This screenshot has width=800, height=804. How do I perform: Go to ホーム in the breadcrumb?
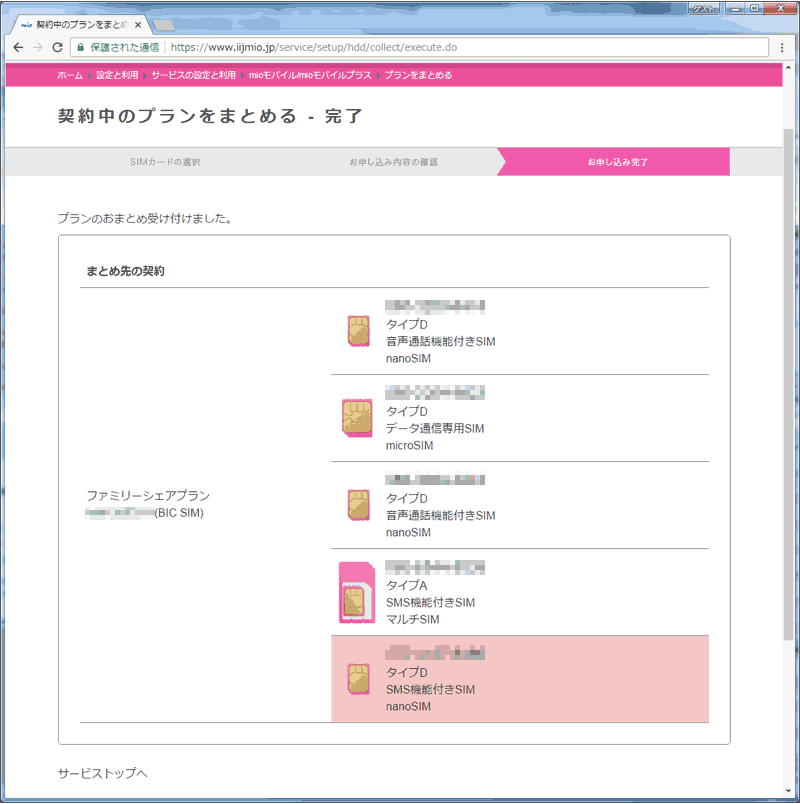point(70,75)
